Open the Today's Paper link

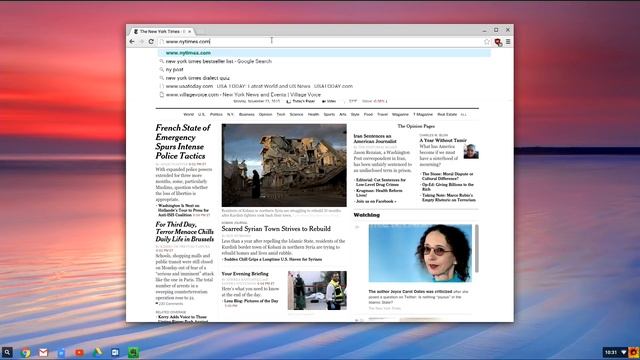(x=301, y=101)
